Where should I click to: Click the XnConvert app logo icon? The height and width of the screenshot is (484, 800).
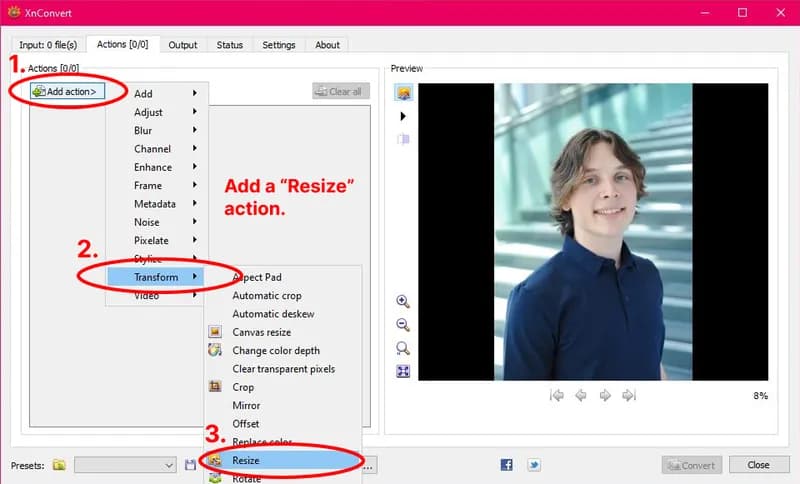pos(14,12)
